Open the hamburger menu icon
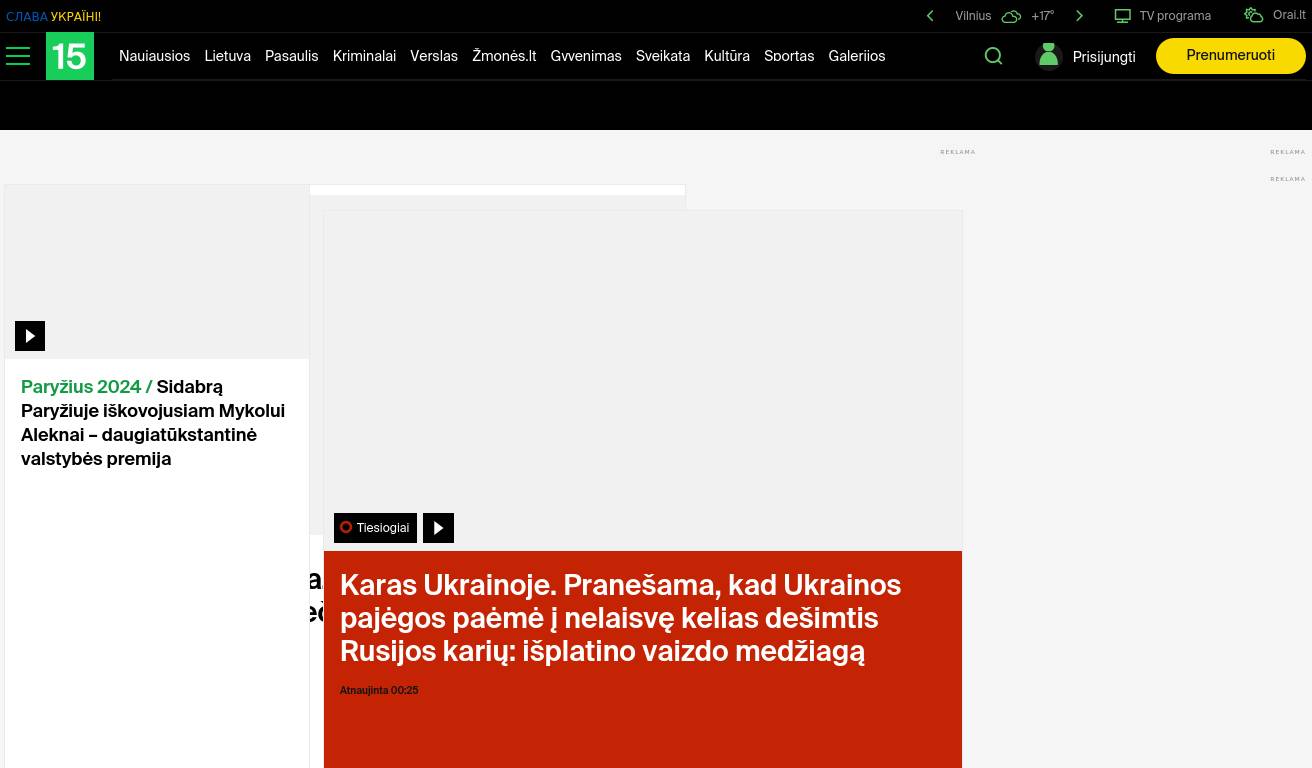 tap(18, 56)
